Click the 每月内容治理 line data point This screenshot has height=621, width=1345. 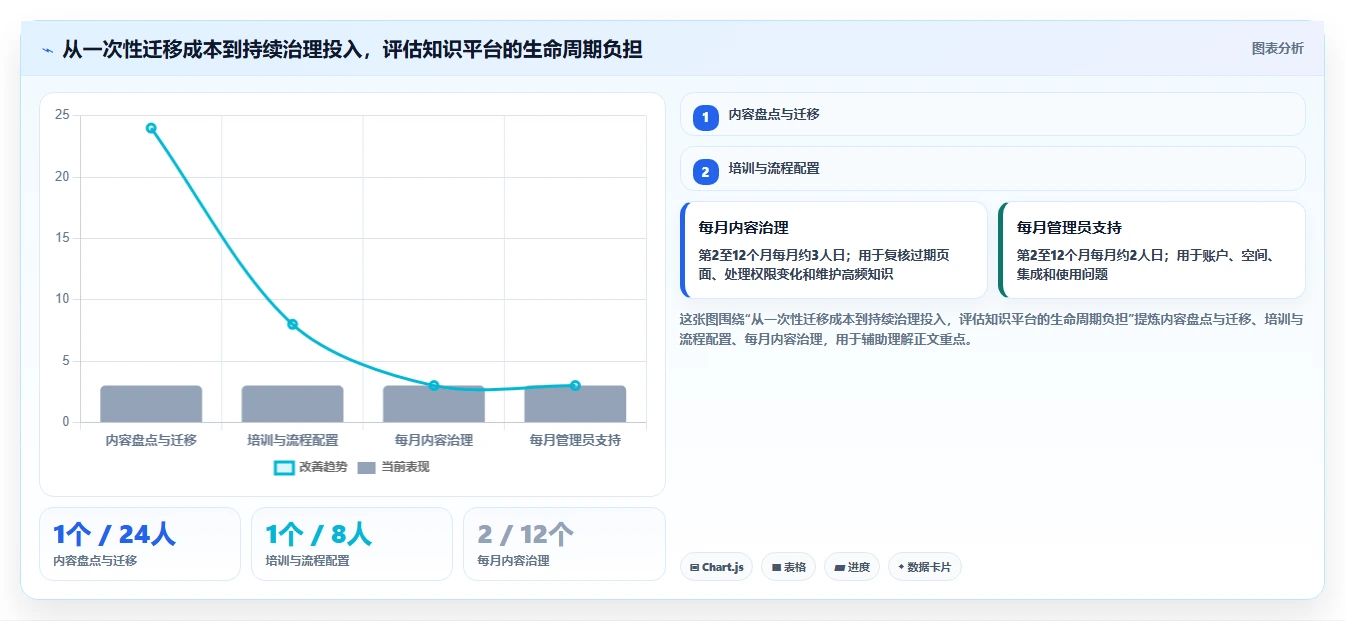pos(433,385)
